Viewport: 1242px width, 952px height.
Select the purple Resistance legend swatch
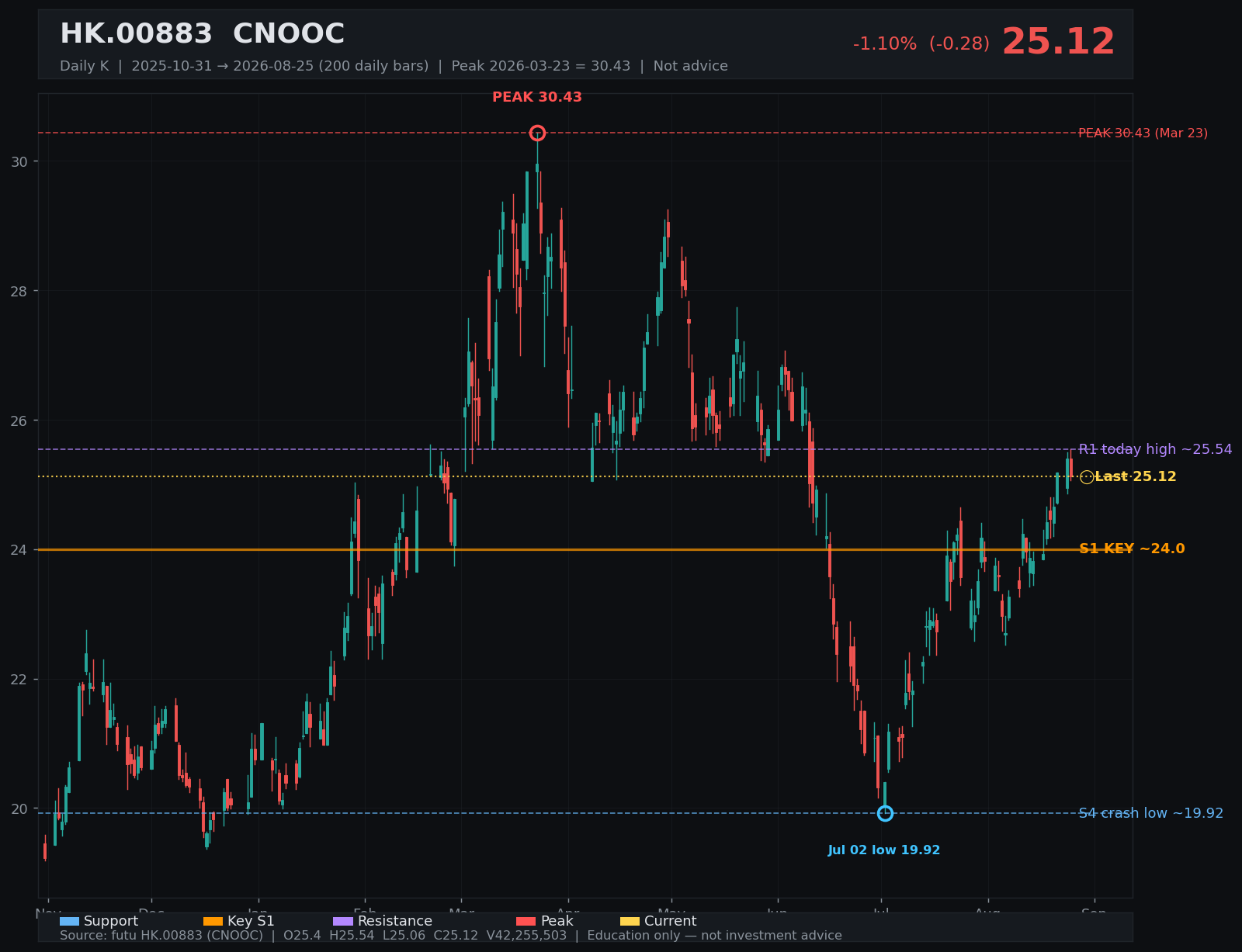click(343, 921)
